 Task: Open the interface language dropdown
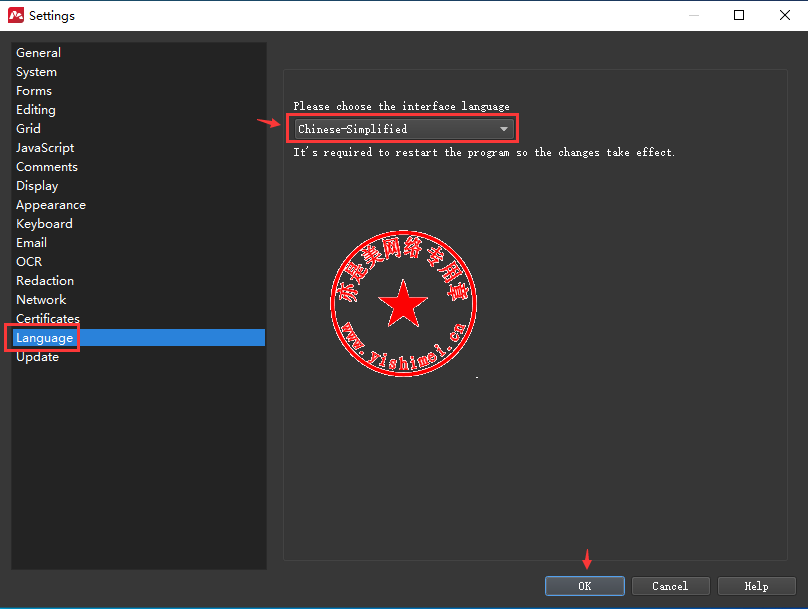(404, 129)
